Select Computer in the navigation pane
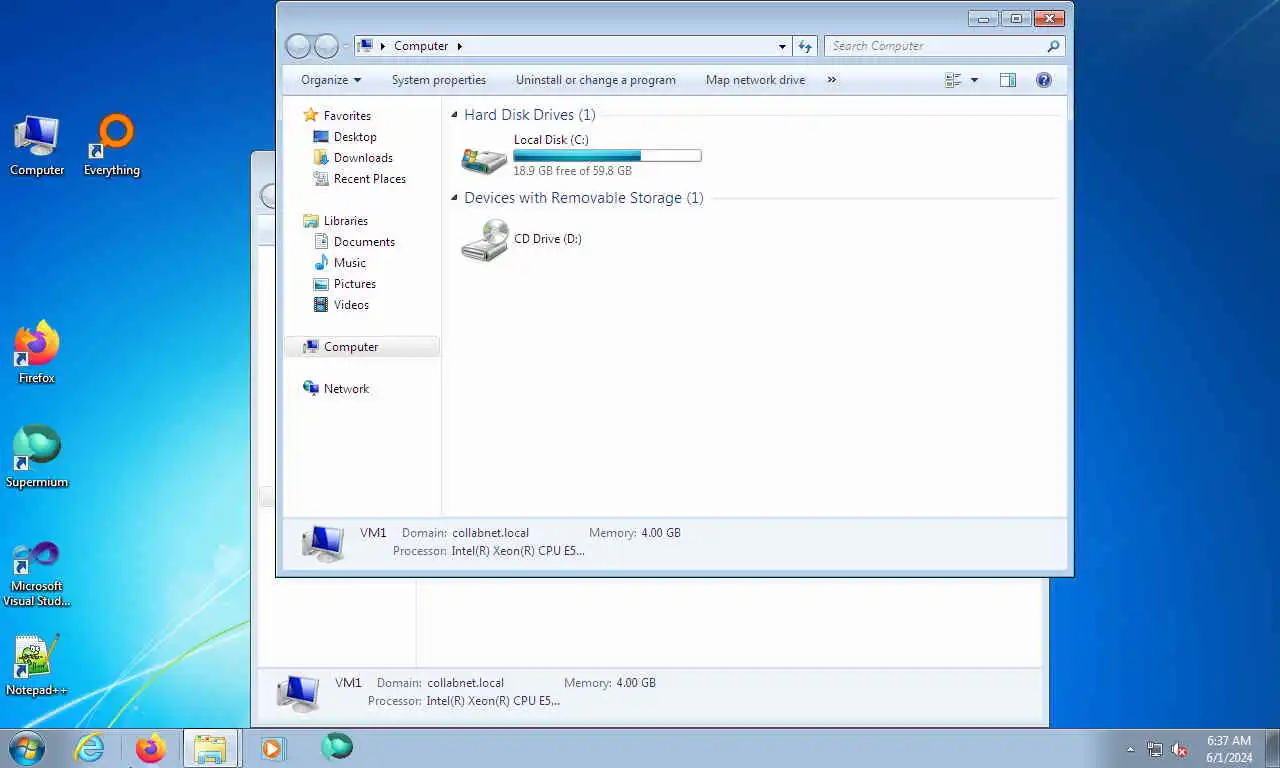 [351, 347]
